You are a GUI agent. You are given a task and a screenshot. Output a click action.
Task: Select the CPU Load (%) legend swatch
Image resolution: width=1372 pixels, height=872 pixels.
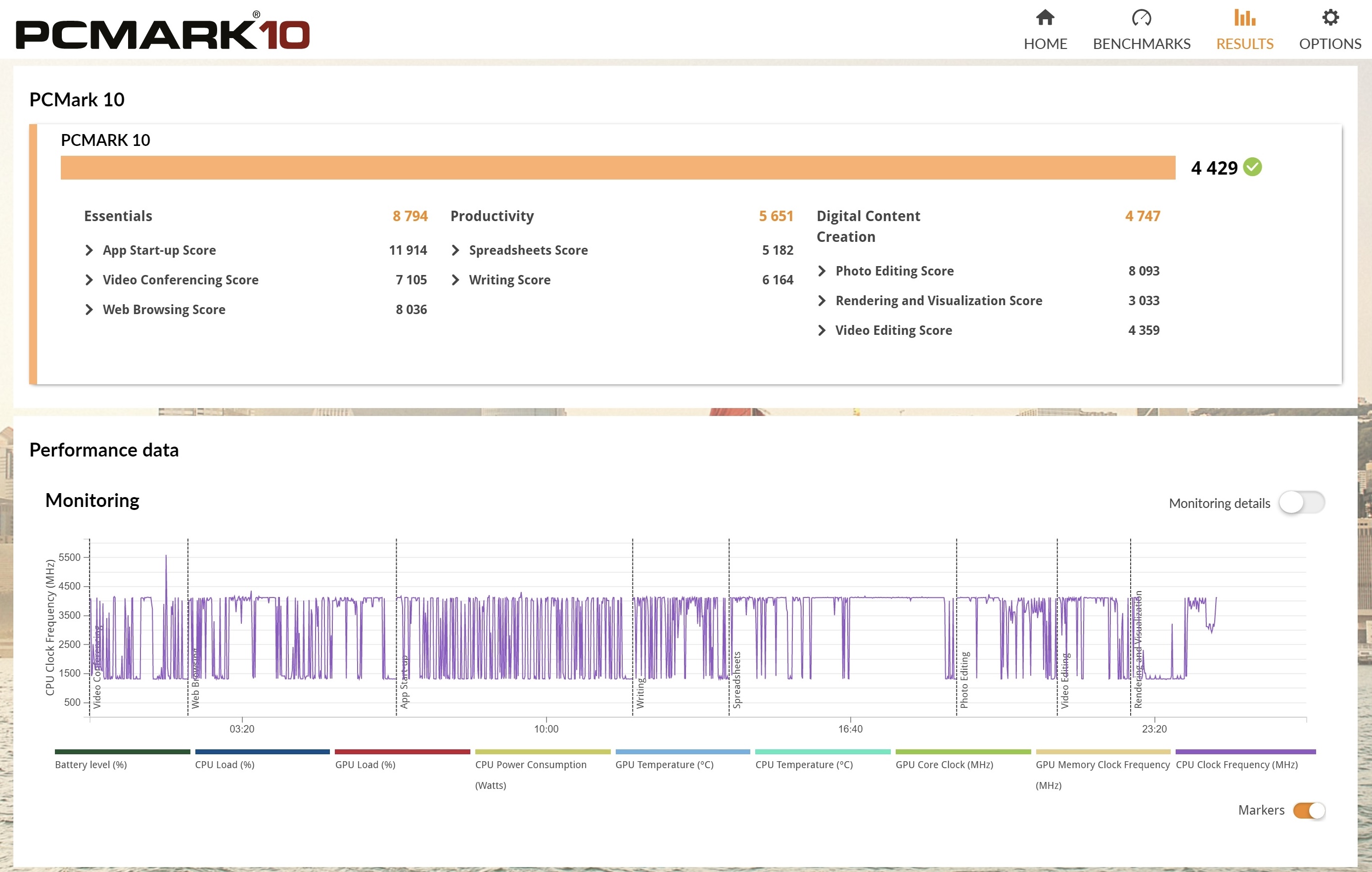262,752
